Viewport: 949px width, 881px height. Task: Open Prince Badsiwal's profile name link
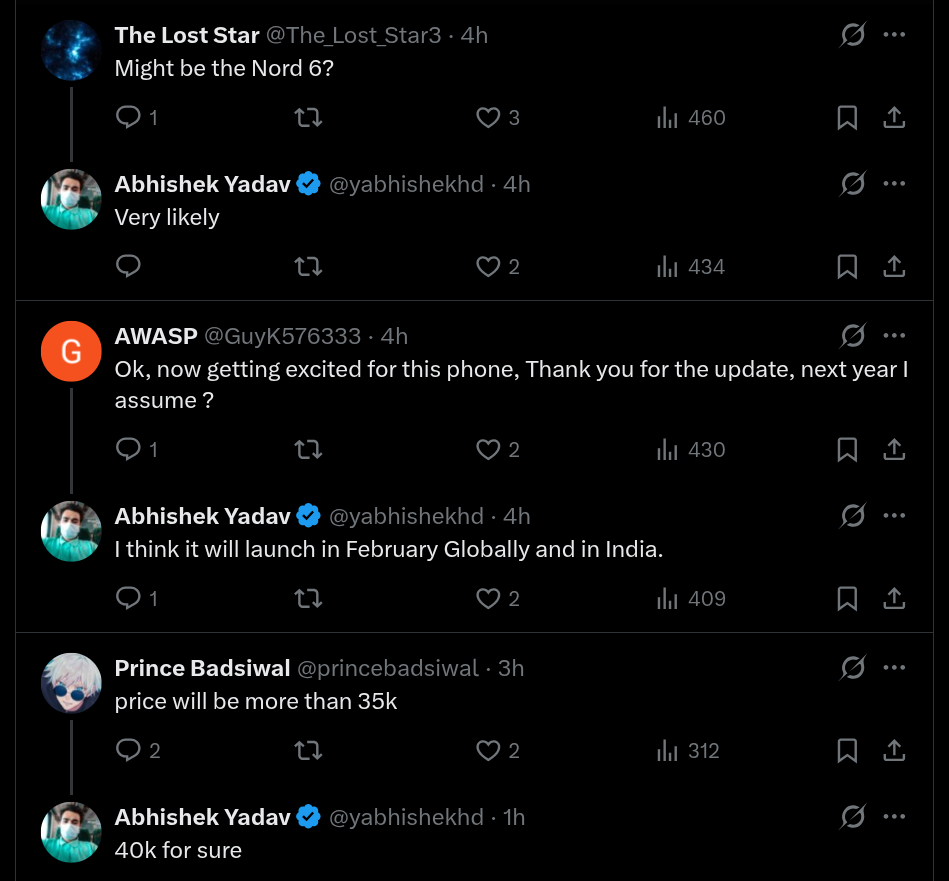(x=203, y=668)
